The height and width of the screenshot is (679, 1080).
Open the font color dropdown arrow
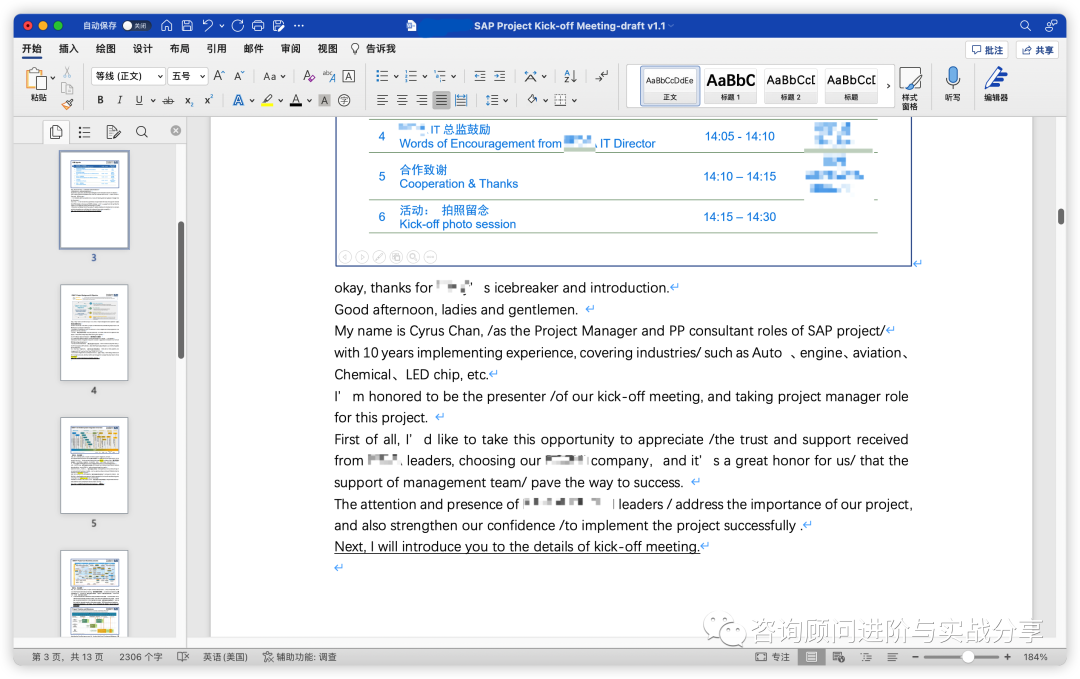309,101
